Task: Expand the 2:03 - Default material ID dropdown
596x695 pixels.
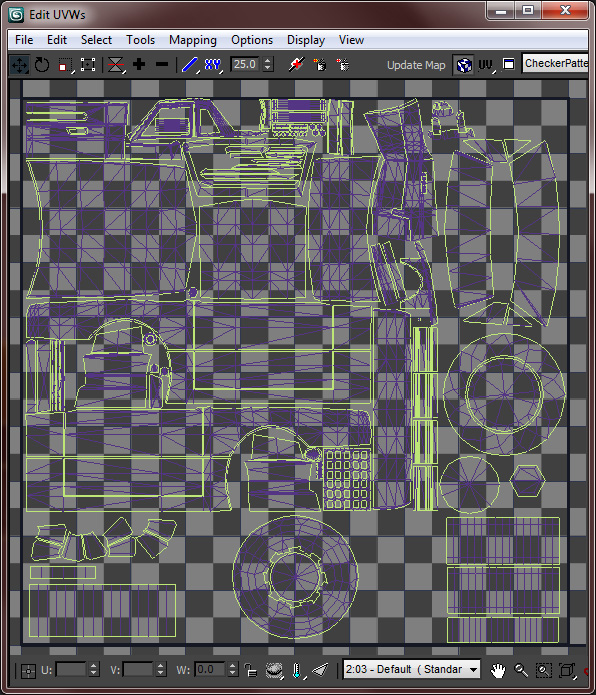Action: pos(412,669)
